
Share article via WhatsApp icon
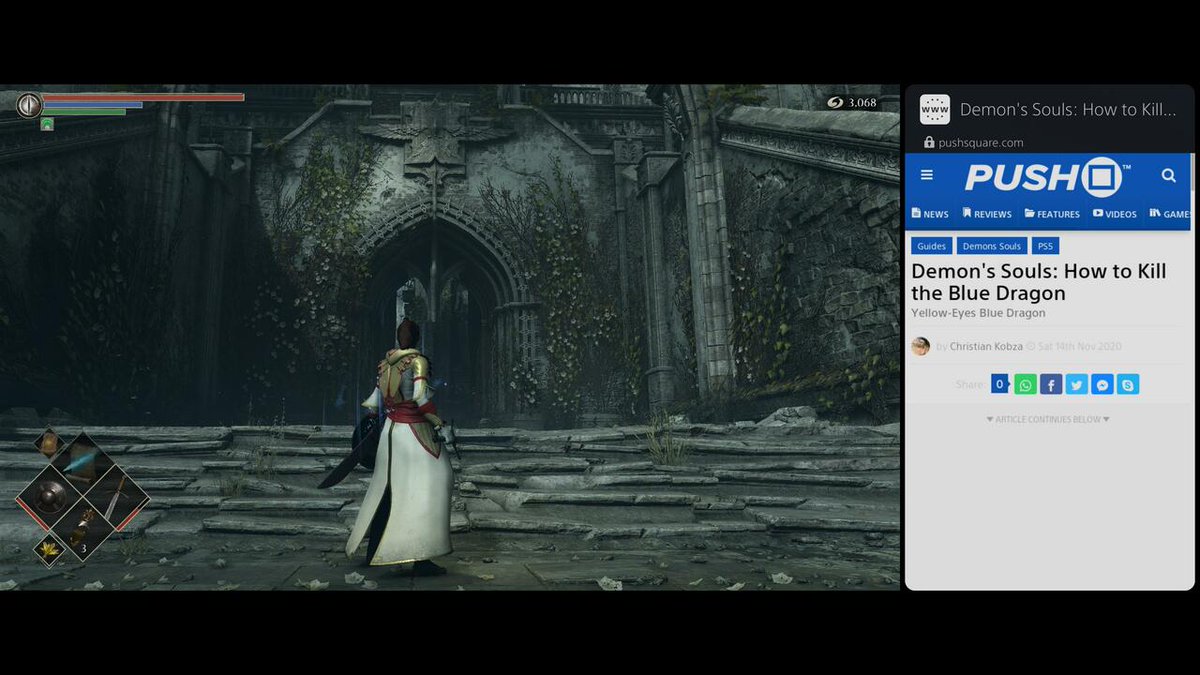pyautogui.click(x=1025, y=385)
